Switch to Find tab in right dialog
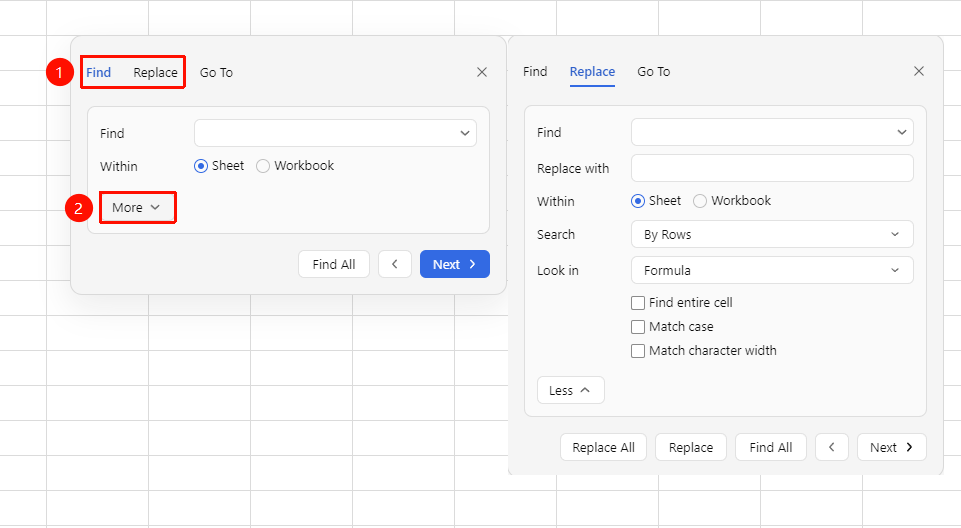Image resolution: width=961 pixels, height=528 pixels. (x=535, y=72)
